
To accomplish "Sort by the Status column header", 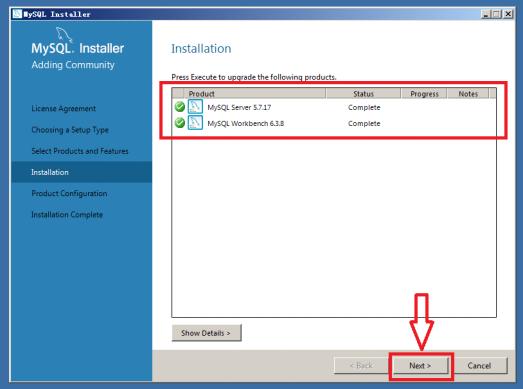I will [363, 94].
